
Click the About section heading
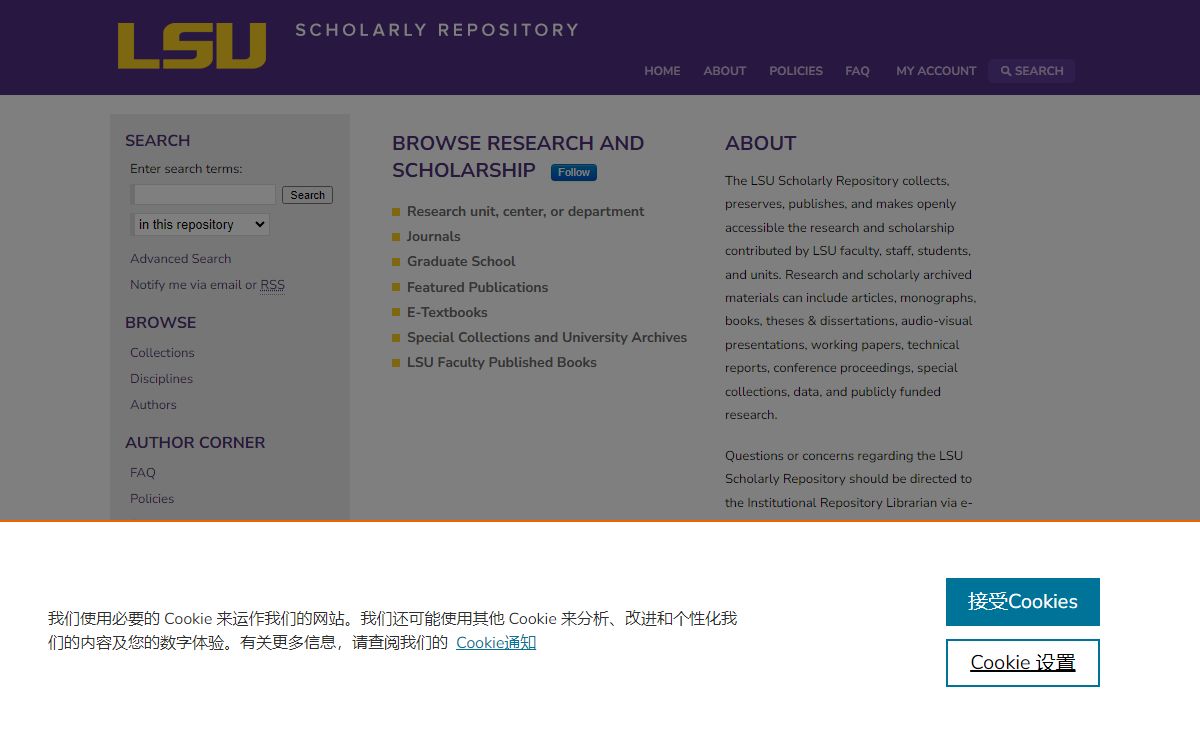[761, 143]
